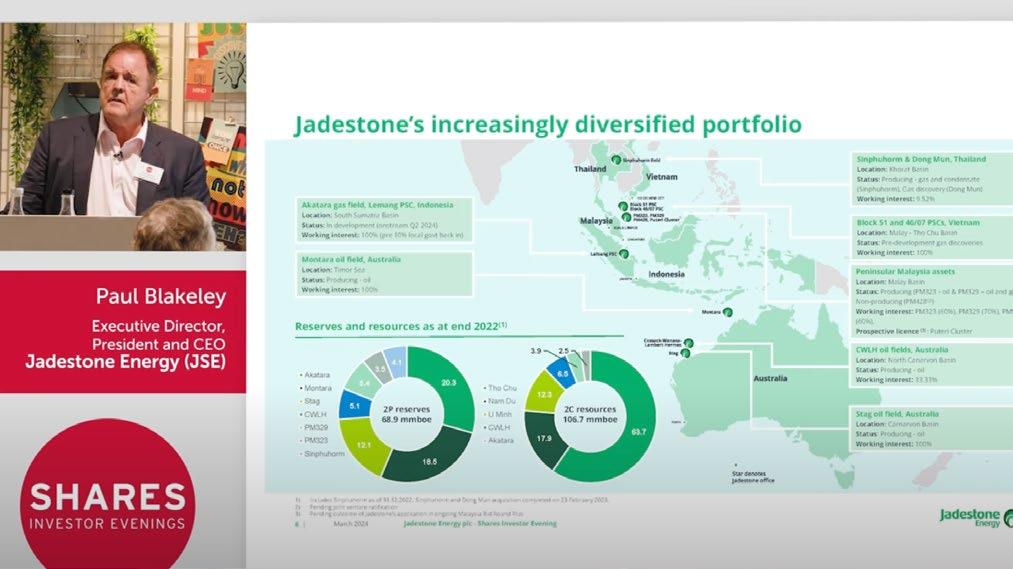Click 'PM323' in the reserves legend
Screen dimensions: 1013x569
[x=316, y=440]
